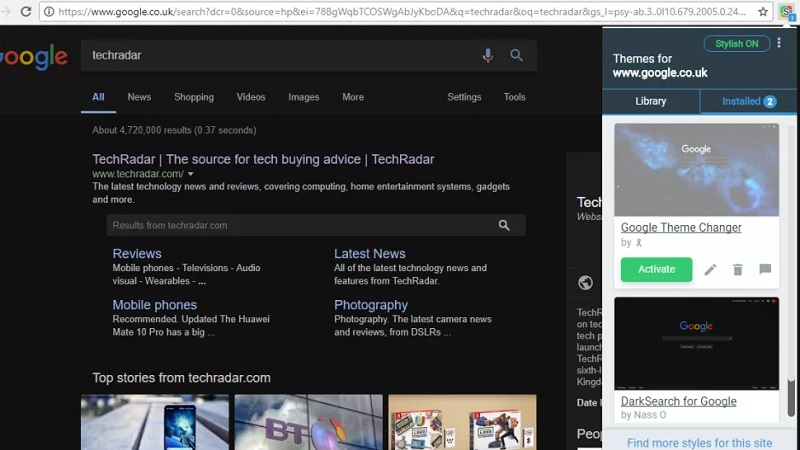800x450 pixels.
Task: Click the microphone voice search icon
Action: pos(488,55)
